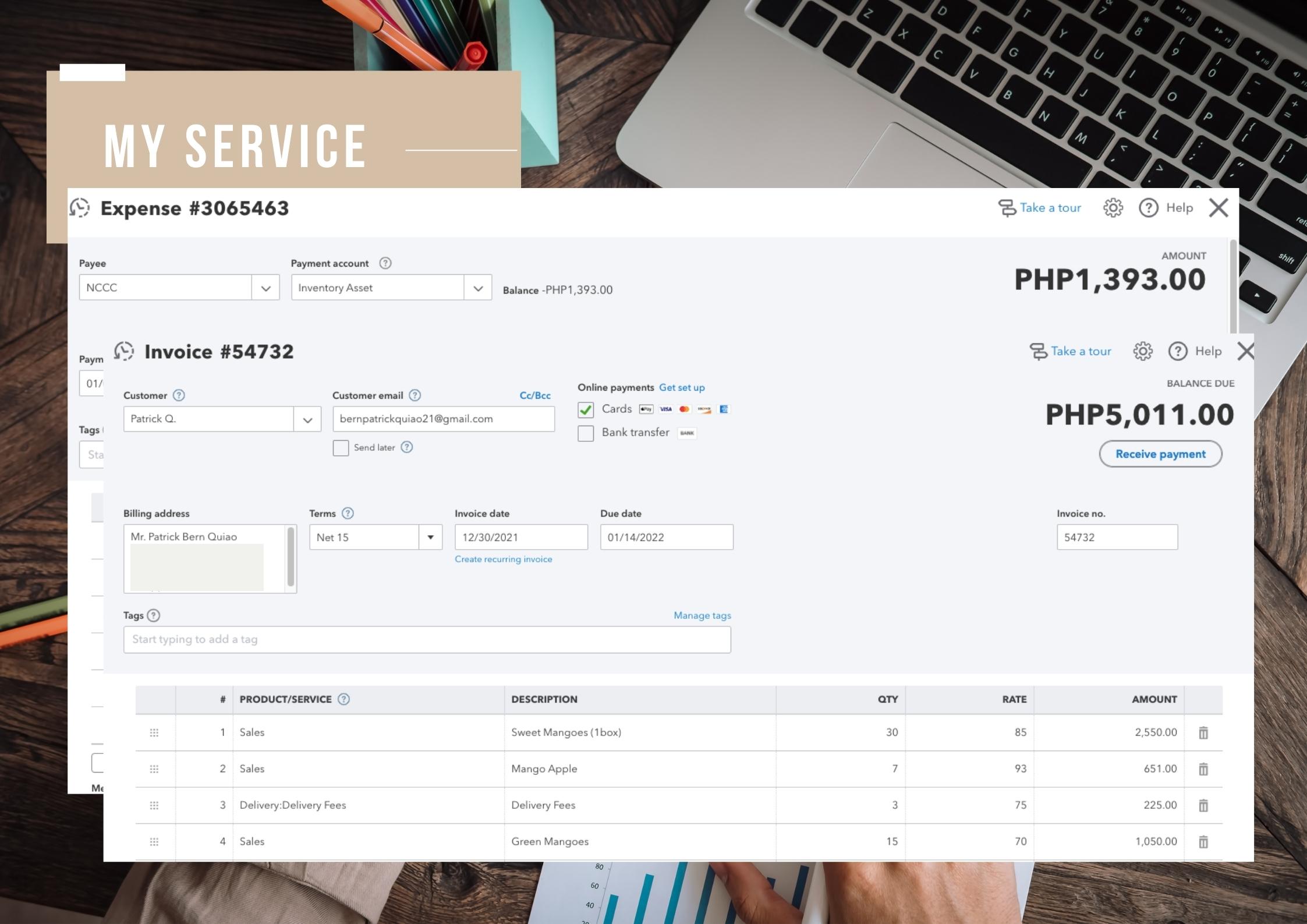Screen dimensions: 1307x924
Task: Open the Inventory Asset payment account dropdown
Action: [478, 288]
